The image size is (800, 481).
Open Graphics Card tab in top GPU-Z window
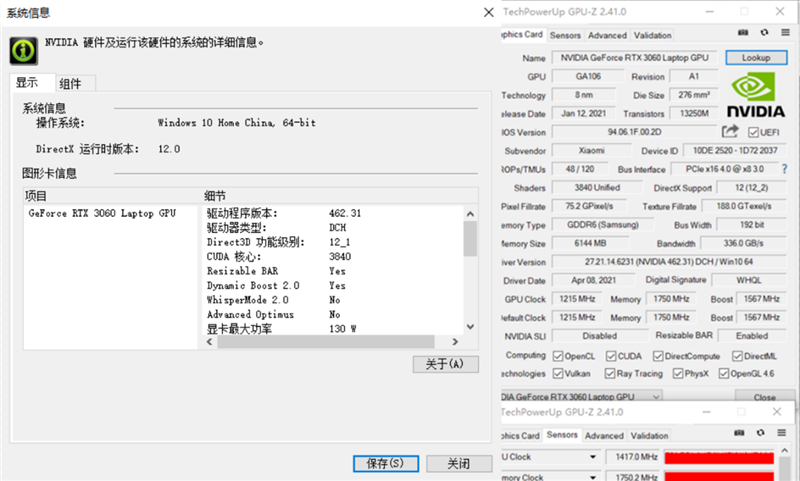(521, 34)
